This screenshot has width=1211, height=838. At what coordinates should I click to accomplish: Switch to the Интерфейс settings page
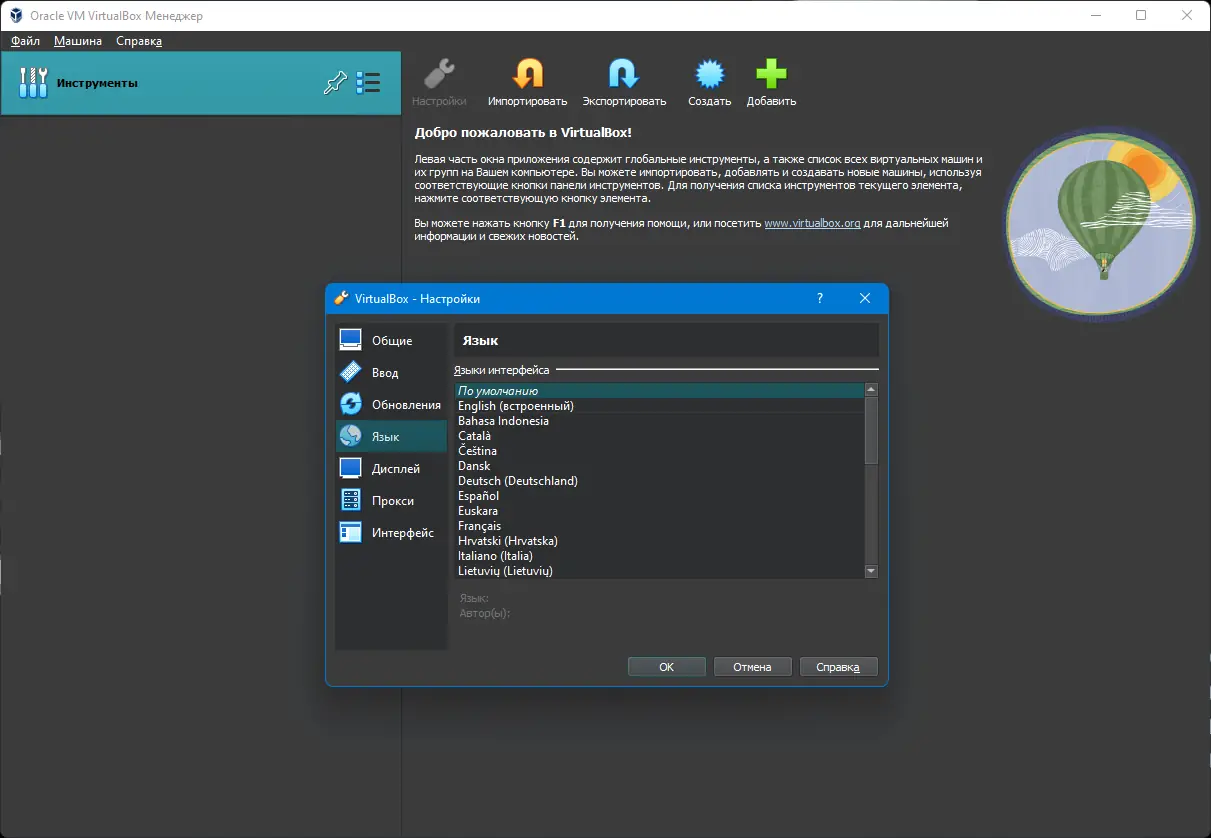(391, 533)
